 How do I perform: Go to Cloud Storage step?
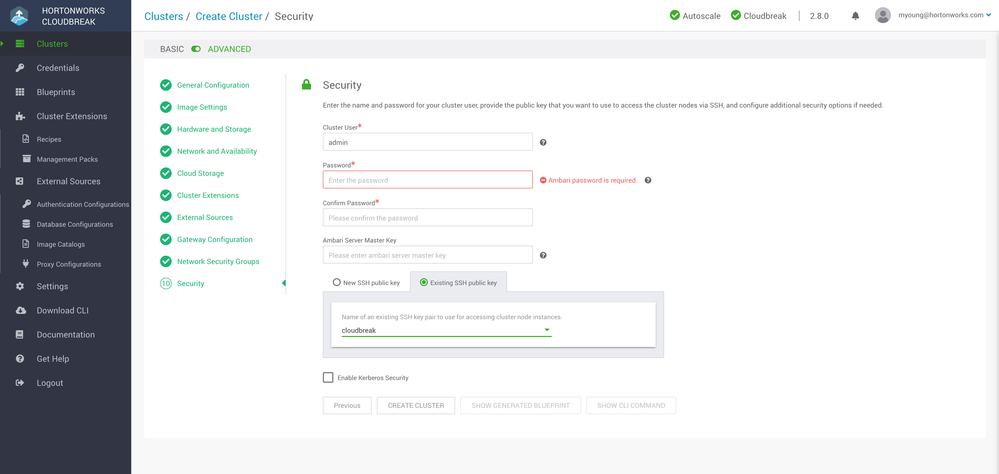pos(200,173)
